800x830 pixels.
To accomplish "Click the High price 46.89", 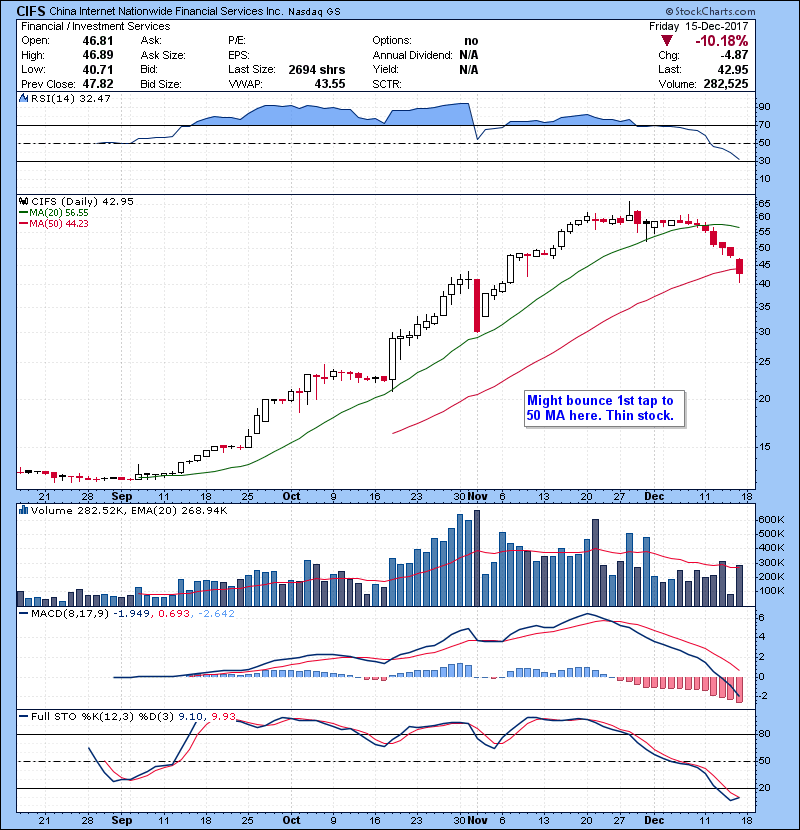I will [97, 55].
